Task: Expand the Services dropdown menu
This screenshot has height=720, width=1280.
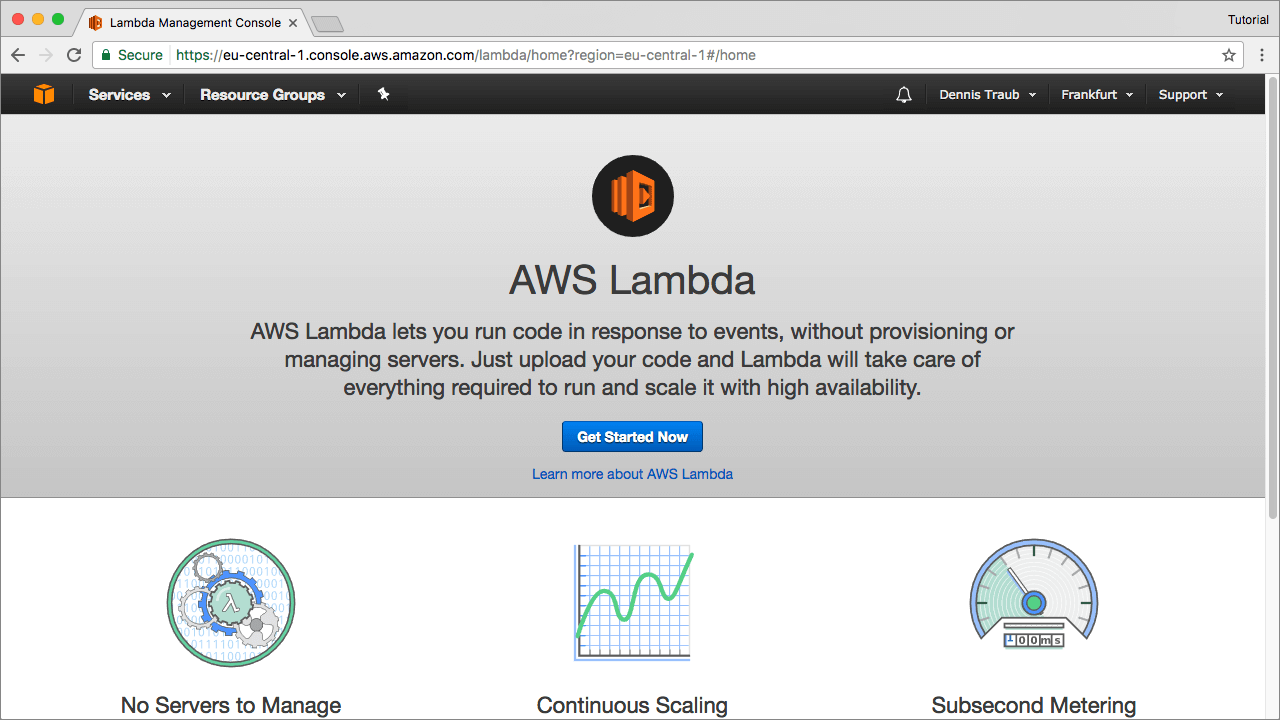Action: point(129,95)
